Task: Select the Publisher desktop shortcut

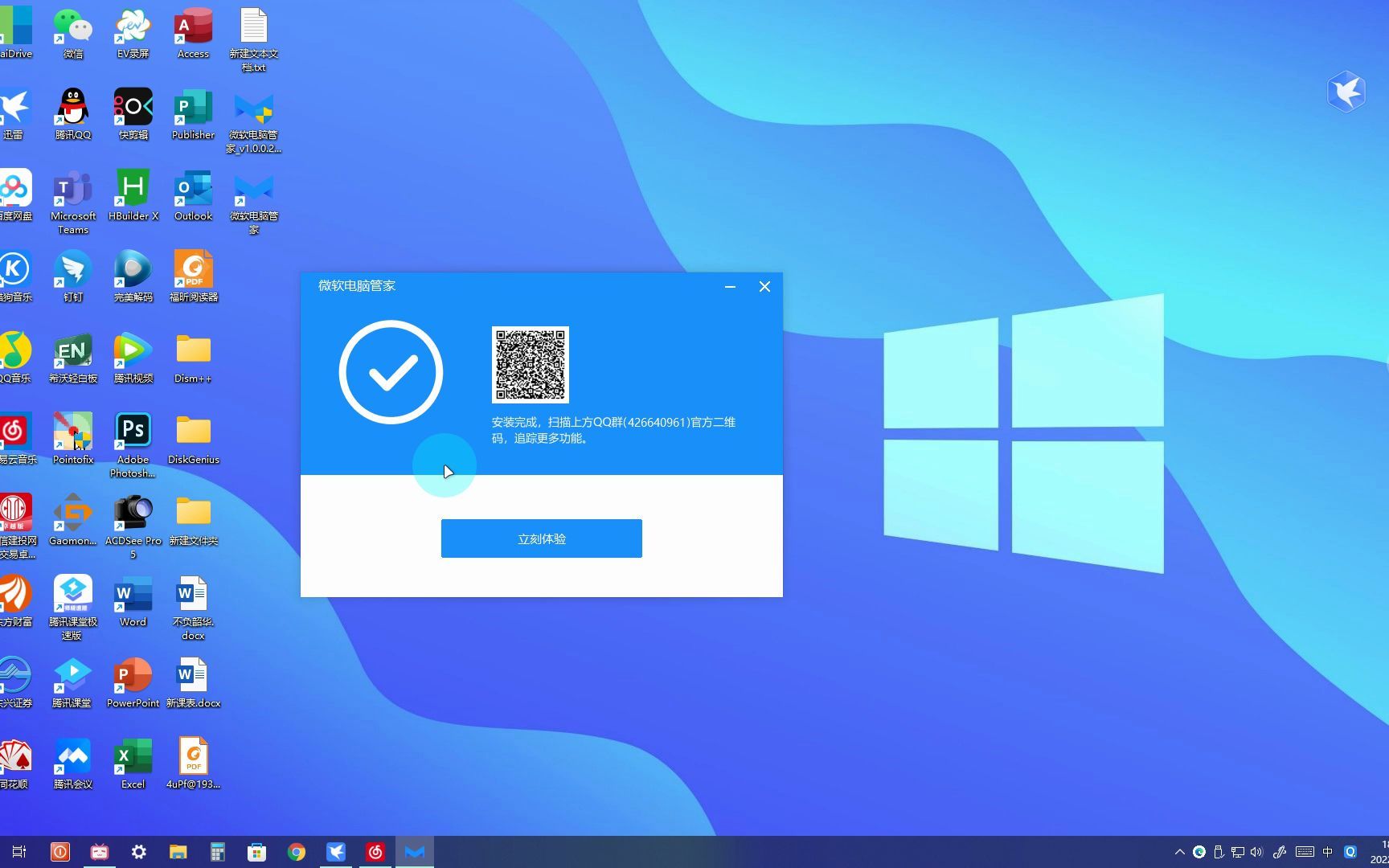Action: point(193,114)
